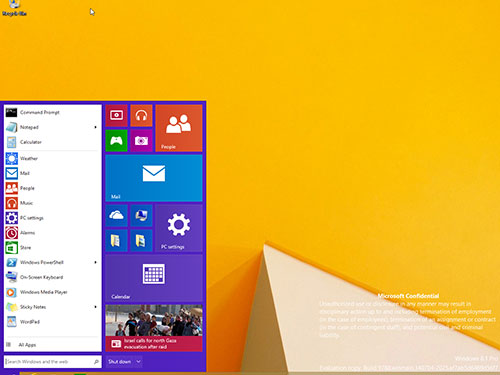Screen dimensions: 500x375
Task: Open the large People tile
Action: (179, 128)
